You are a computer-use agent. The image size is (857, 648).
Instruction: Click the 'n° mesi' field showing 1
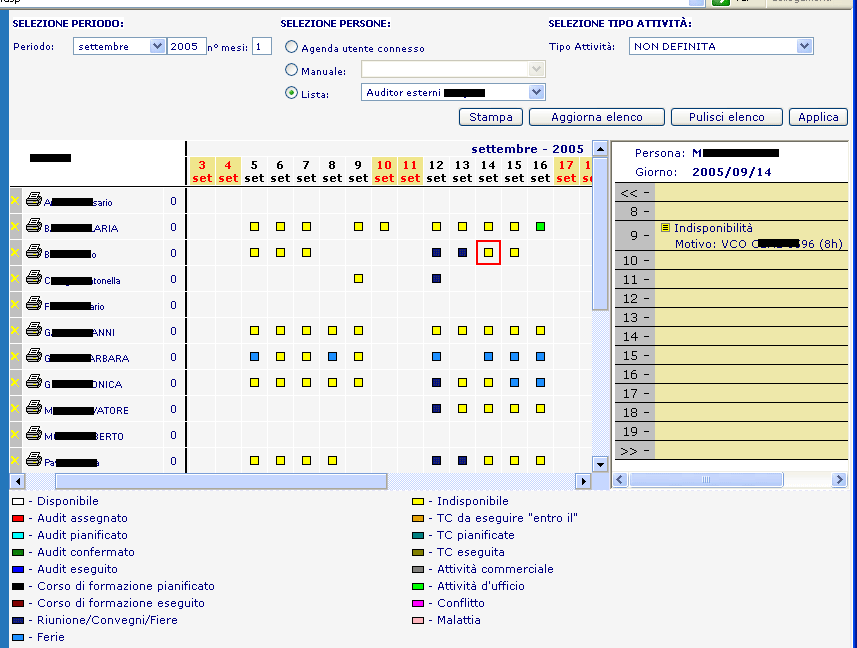[x=262, y=46]
